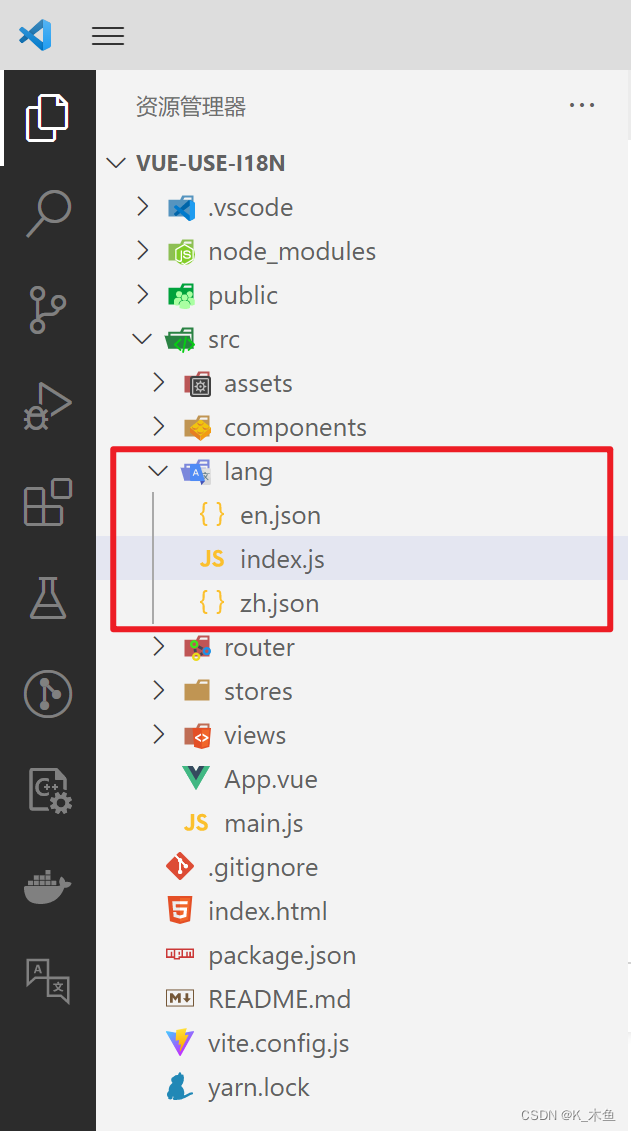Open the Search view in activity bar
The width and height of the screenshot is (631, 1131).
point(48,214)
